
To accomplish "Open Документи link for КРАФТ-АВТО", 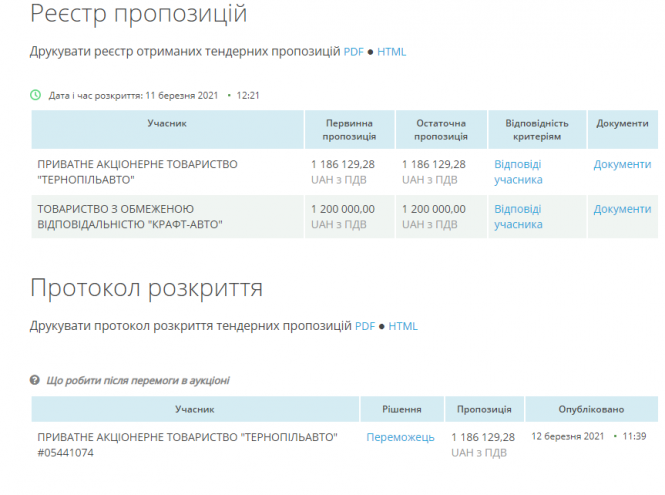I will 622,209.
